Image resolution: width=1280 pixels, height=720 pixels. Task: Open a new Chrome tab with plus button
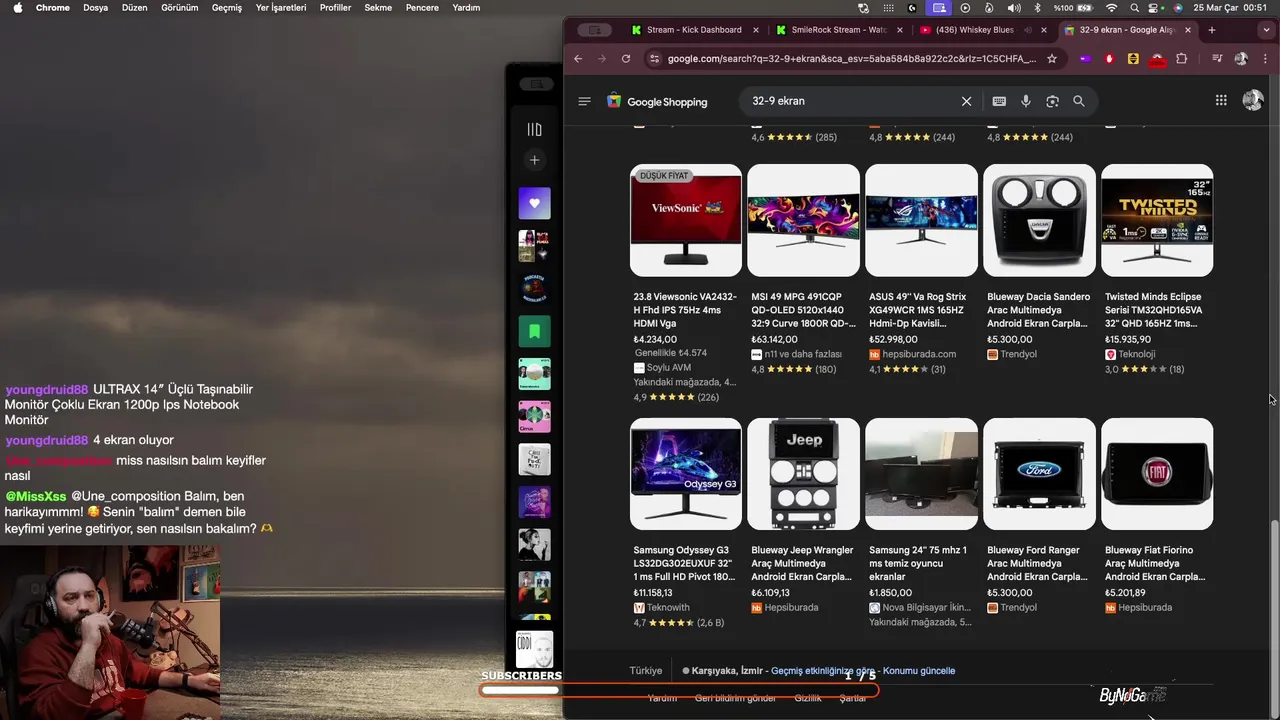click(x=1212, y=30)
